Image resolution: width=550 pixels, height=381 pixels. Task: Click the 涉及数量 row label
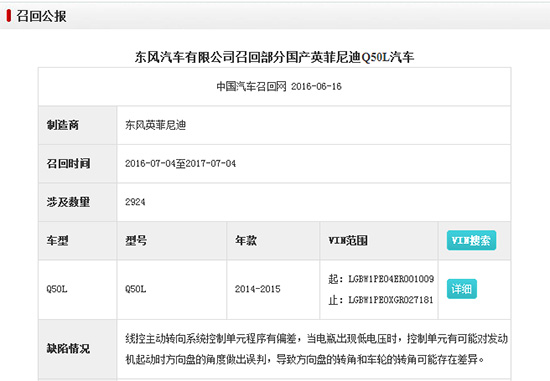click(x=68, y=202)
